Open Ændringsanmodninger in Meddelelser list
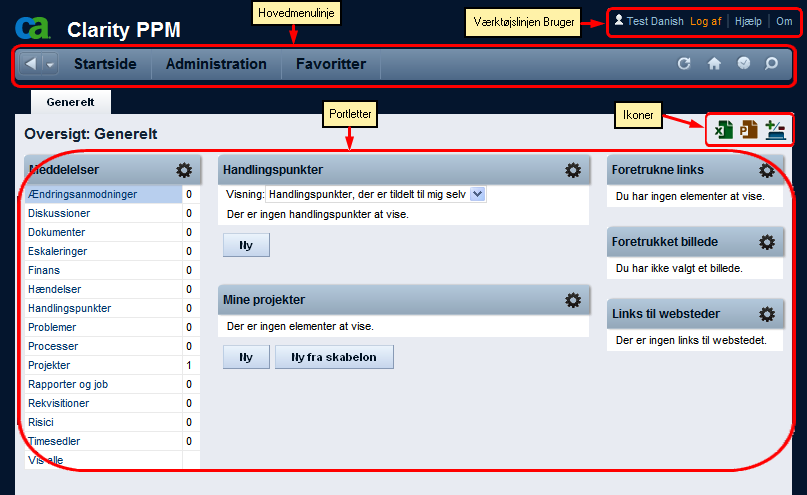Image resolution: width=807 pixels, height=495 pixels. 82,194
